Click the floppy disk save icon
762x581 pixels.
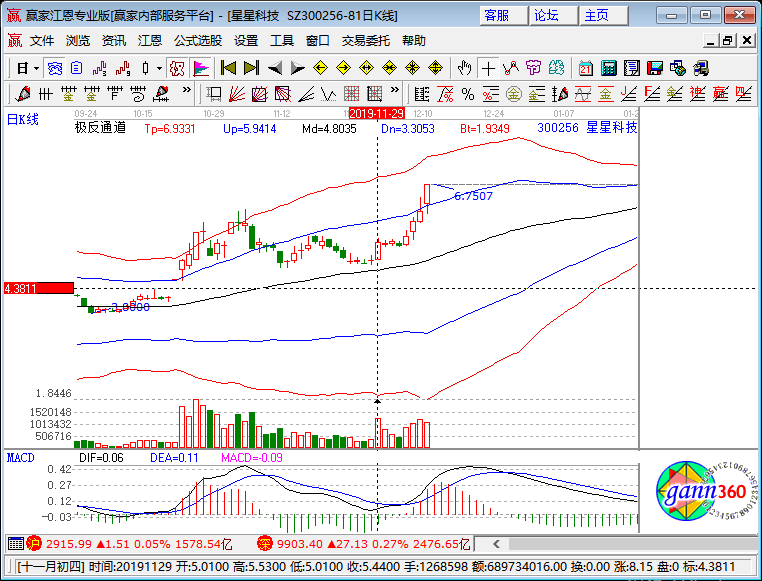click(655, 68)
